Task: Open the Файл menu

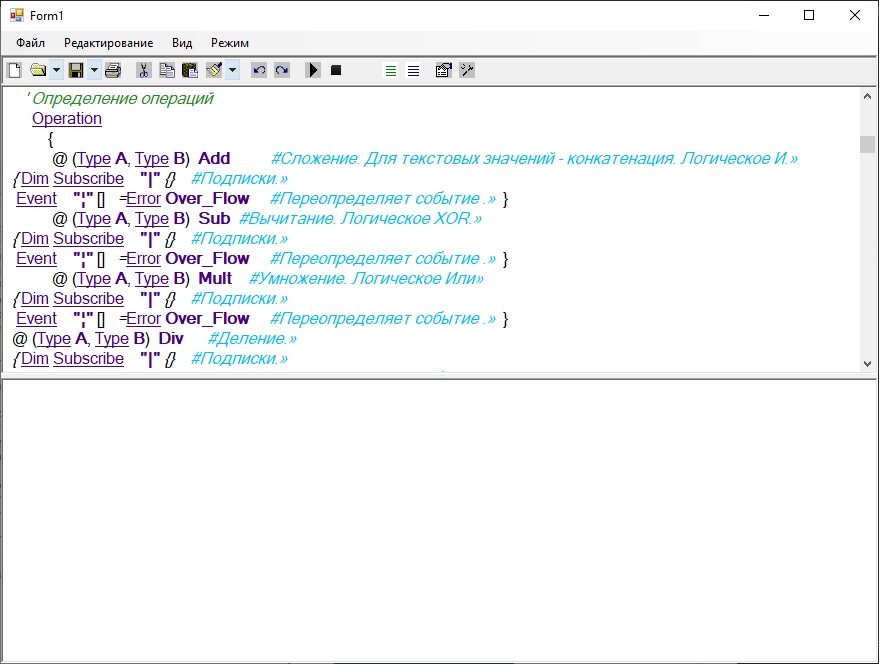Action: pyautogui.click(x=30, y=43)
